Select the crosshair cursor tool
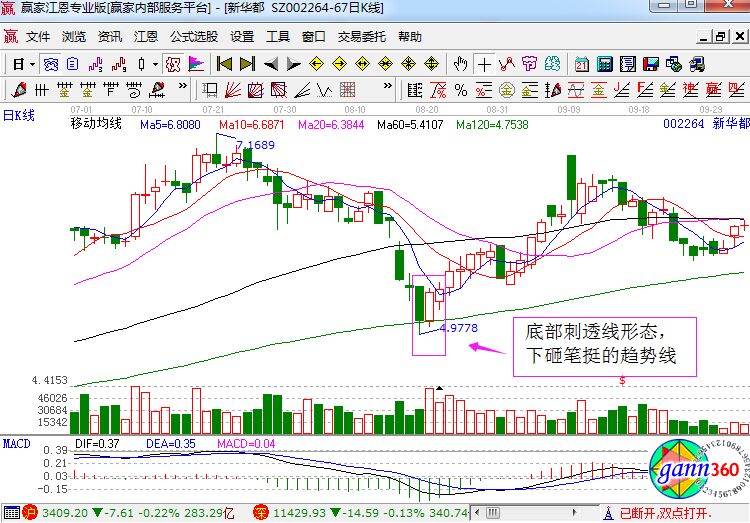 click(484, 64)
